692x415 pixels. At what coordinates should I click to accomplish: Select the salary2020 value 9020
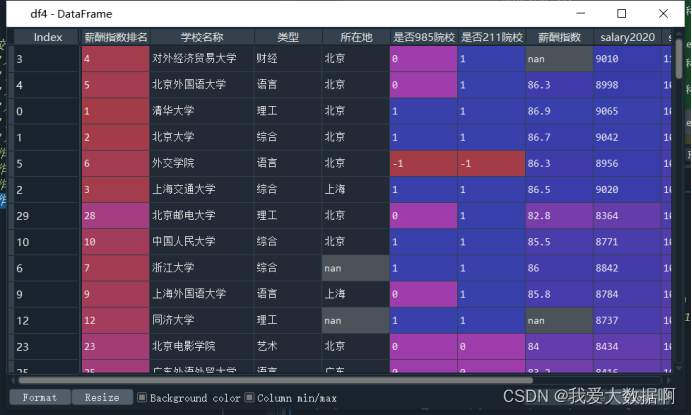(x=627, y=189)
